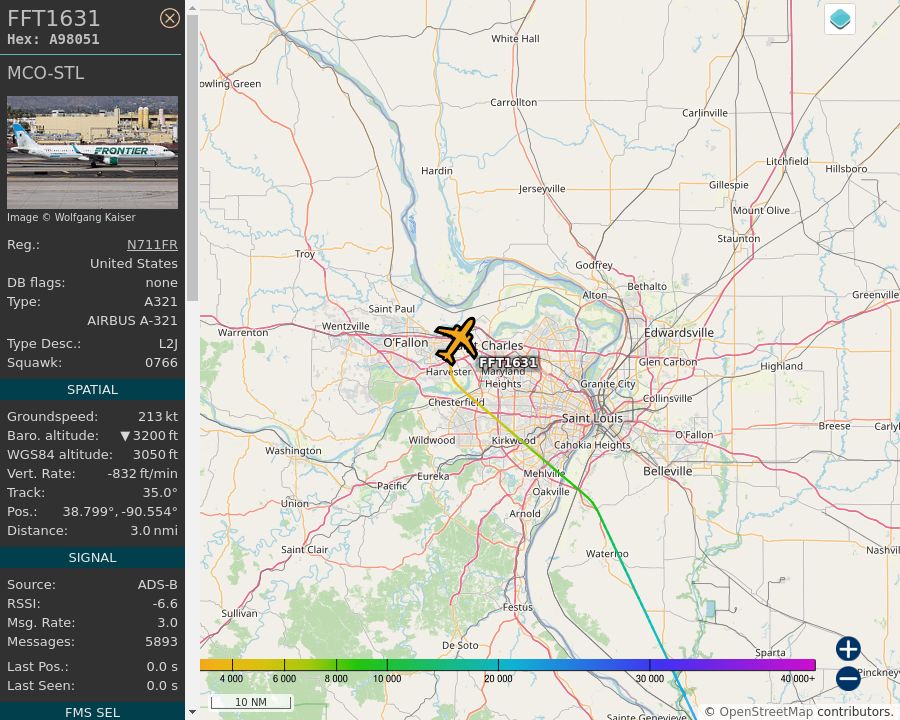Click the Edwardsville label on map
900x720 pixels.
tap(679, 333)
